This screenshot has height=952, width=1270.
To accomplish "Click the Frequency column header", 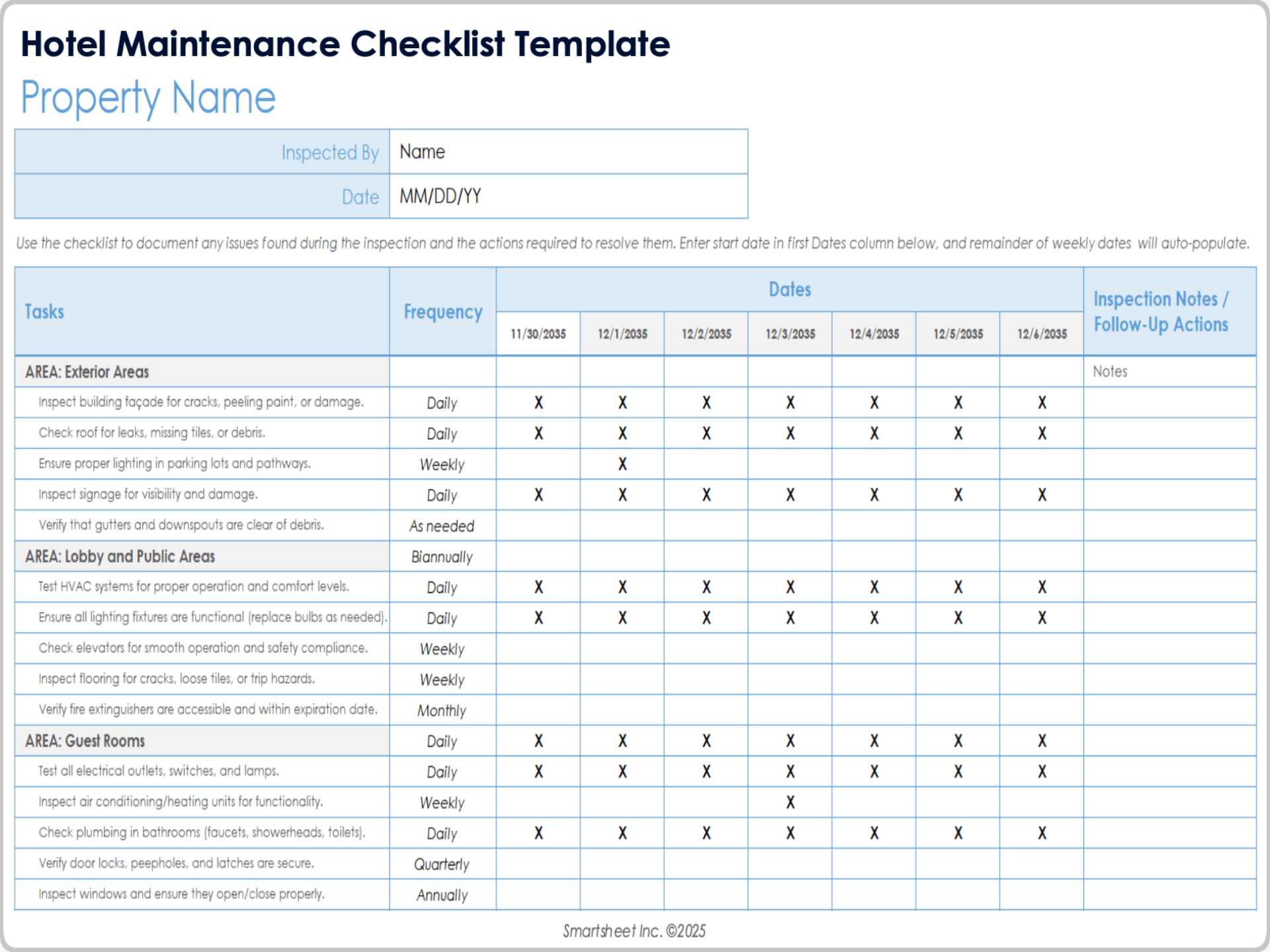I will 443,311.
